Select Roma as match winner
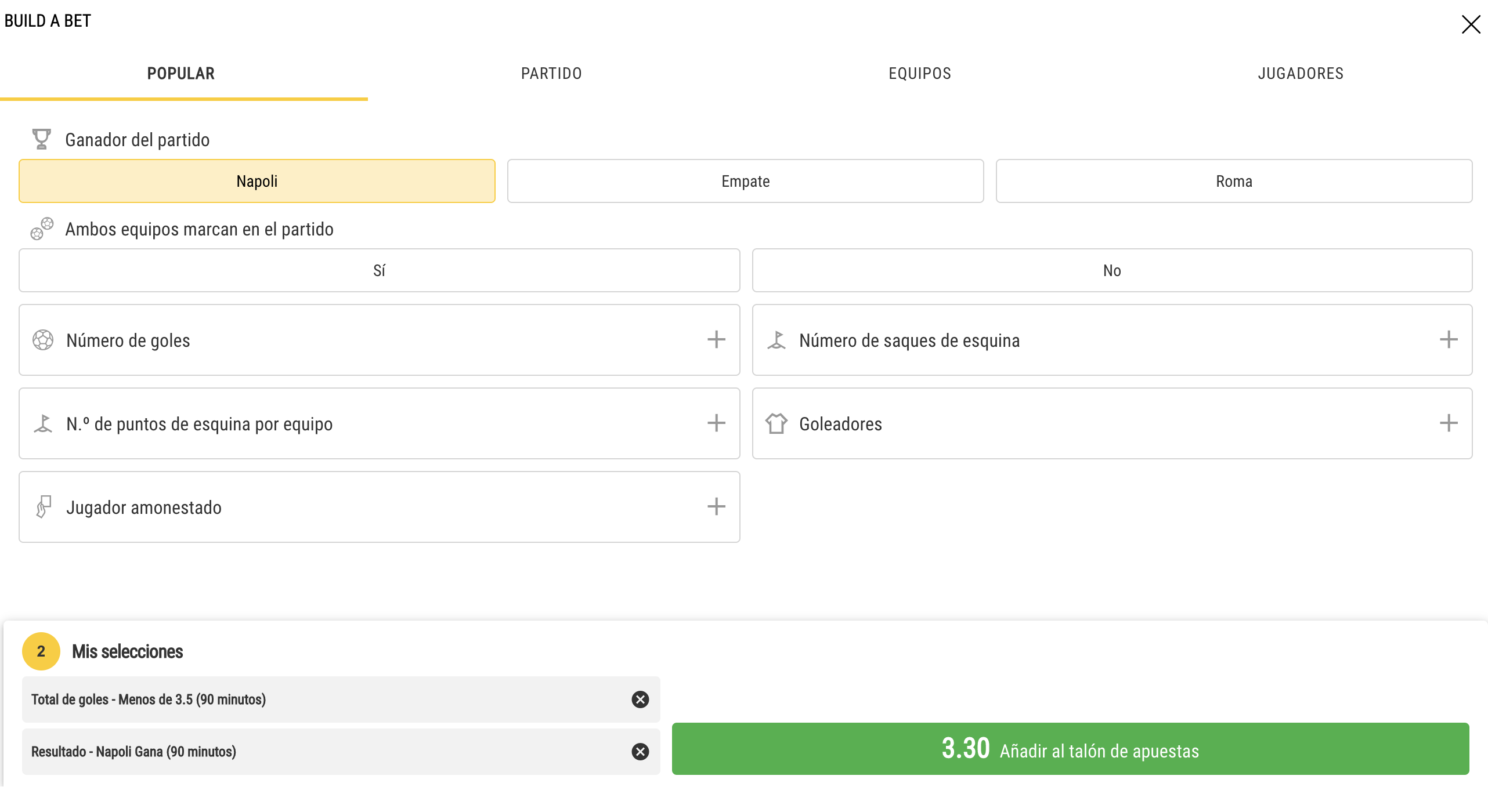1488x812 pixels. click(x=1234, y=181)
